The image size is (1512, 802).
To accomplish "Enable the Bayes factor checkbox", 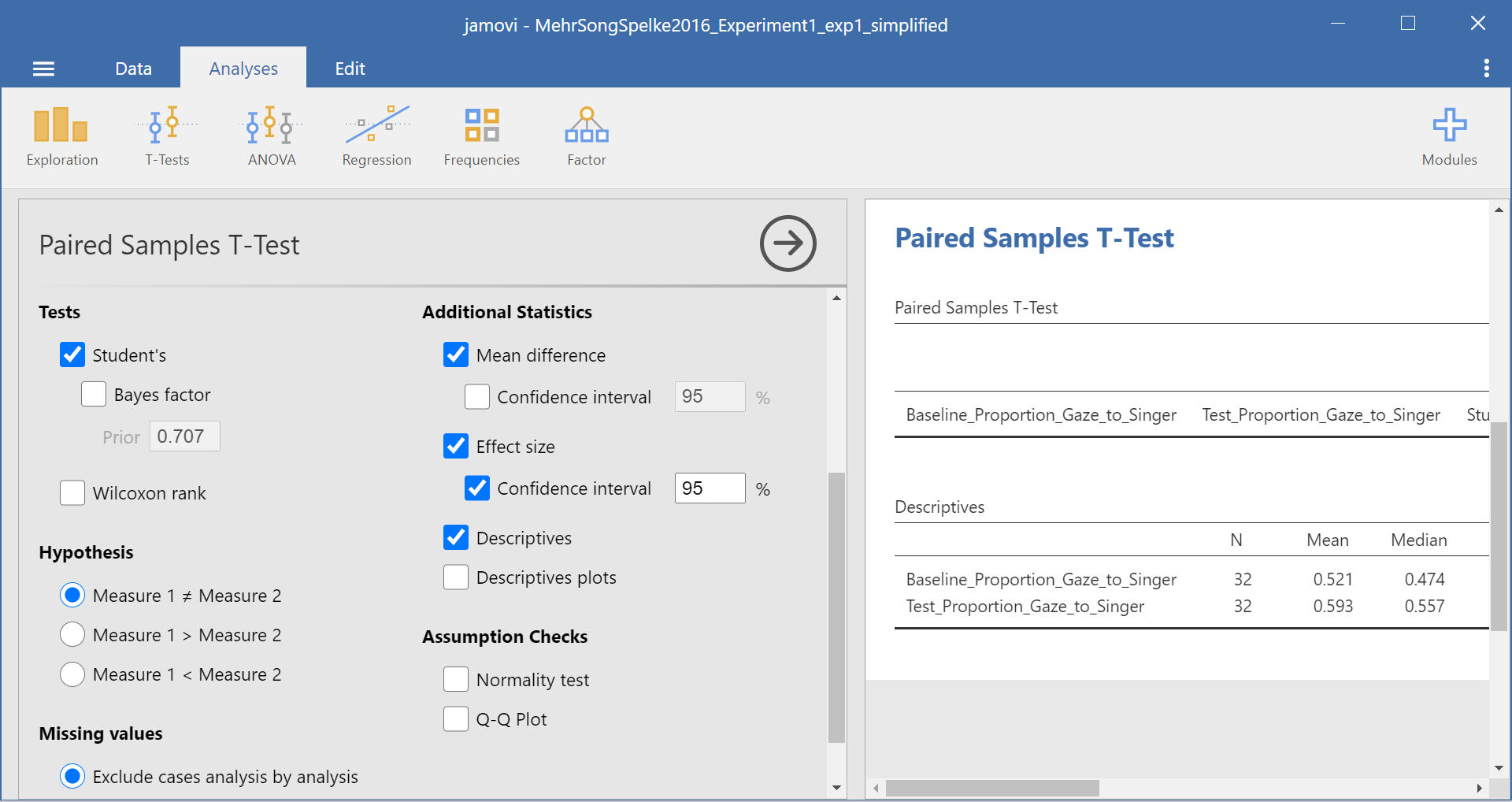I will pos(94,394).
